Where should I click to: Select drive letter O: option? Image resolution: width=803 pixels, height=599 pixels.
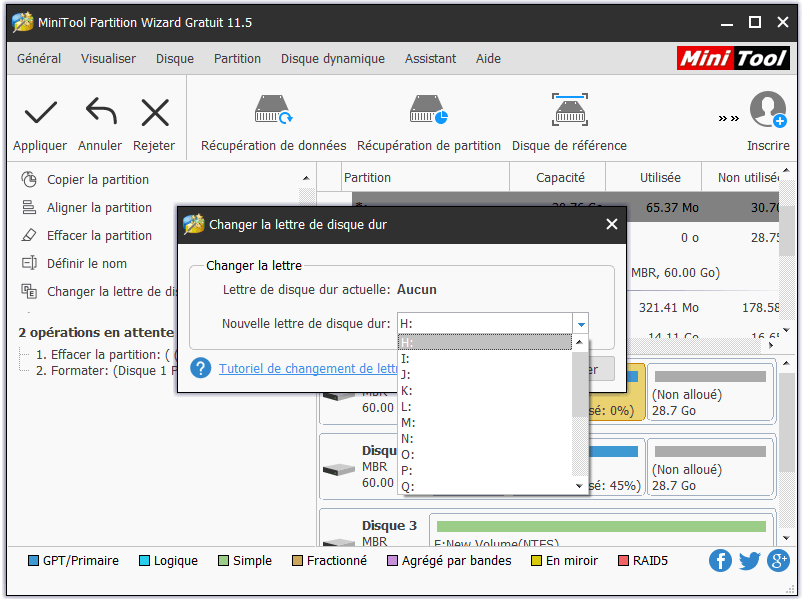click(x=484, y=455)
